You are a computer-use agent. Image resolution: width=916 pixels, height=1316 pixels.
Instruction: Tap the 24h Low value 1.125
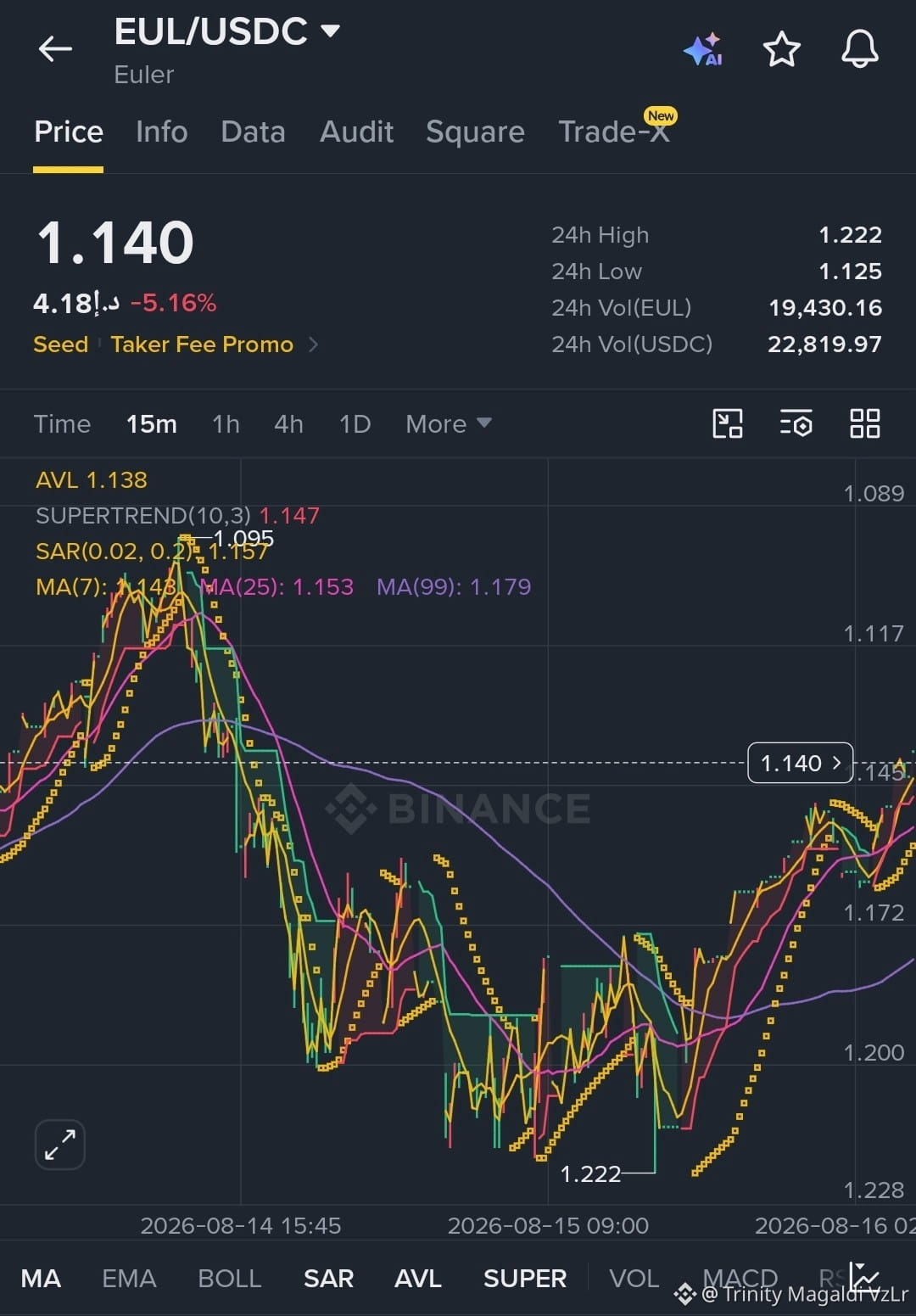tap(850, 272)
